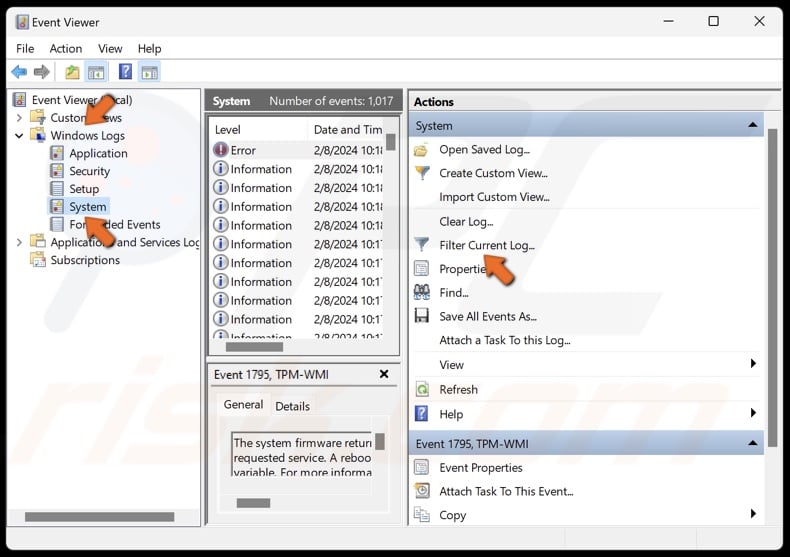Image resolution: width=790 pixels, height=557 pixels.
Task: Click the Find binoculars icon
Action: 422,292
